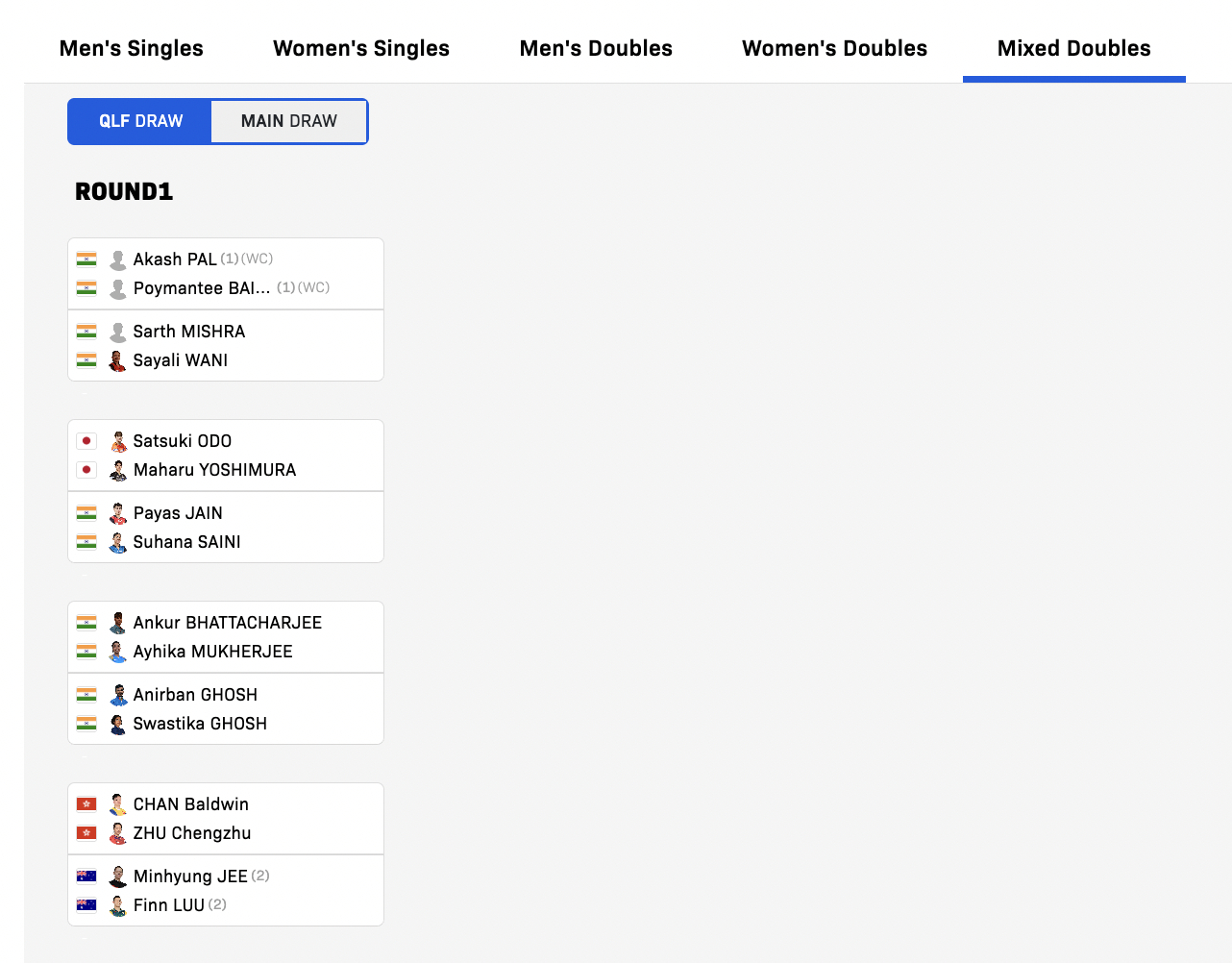
Task: Select Ayhika MUKHERJEE name text
Action: pyautogui.click(x=213, y=652)
